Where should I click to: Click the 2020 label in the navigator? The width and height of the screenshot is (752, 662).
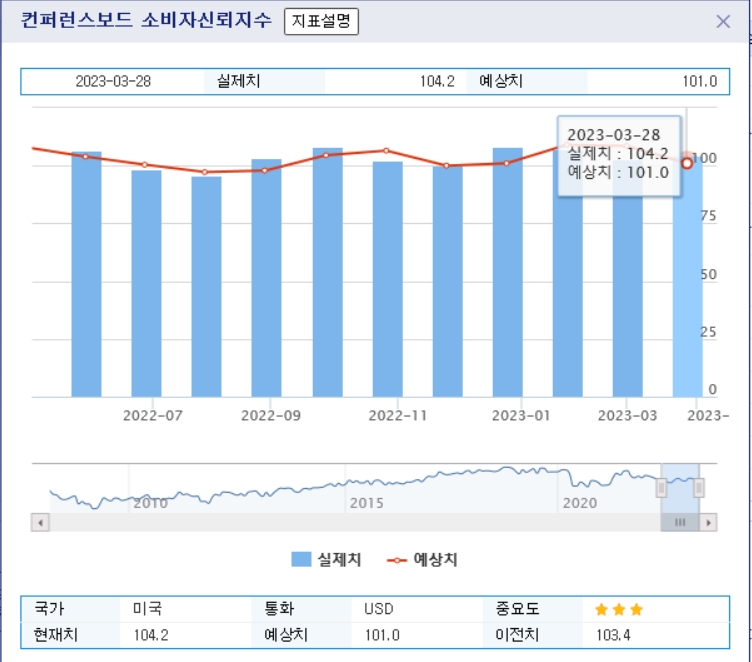click(x=580, y=503)
